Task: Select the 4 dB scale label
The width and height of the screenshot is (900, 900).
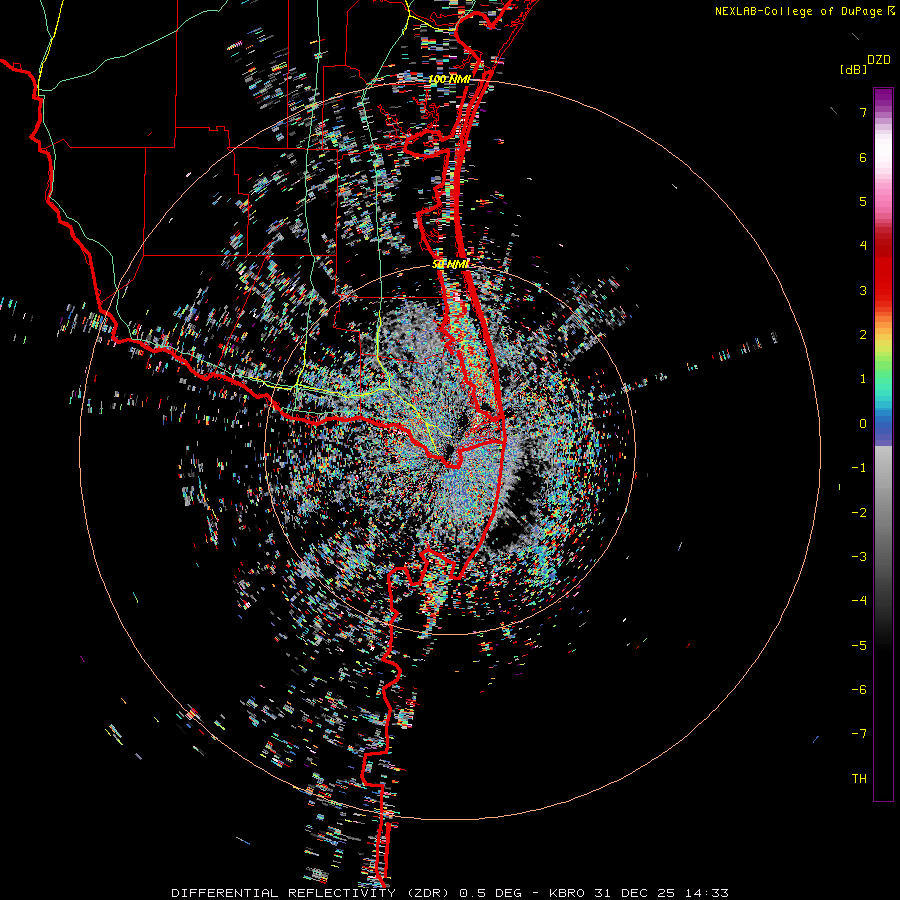Action: pyautogui.click(x=863, y=246)
